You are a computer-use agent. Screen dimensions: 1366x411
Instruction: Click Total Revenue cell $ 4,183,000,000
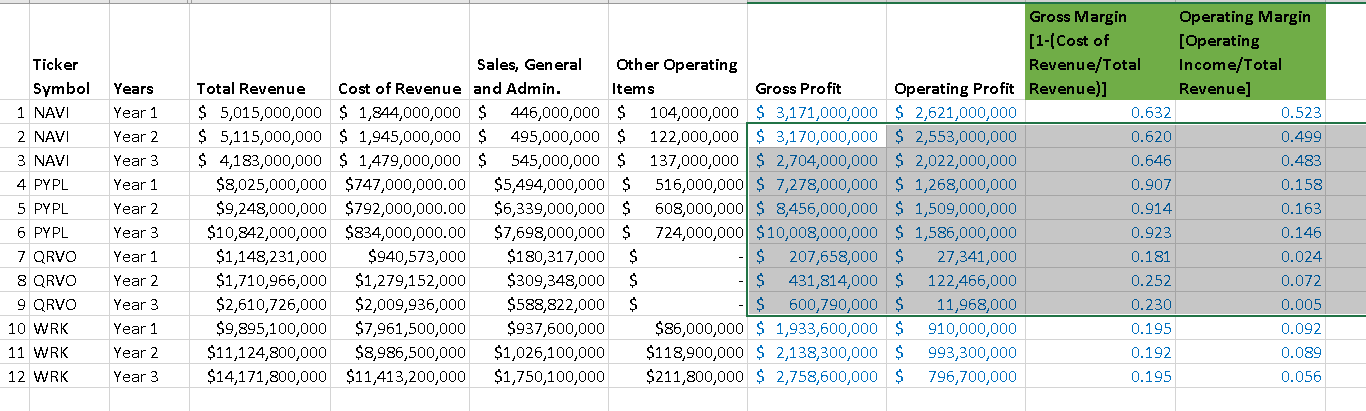[x=260, y=161]
